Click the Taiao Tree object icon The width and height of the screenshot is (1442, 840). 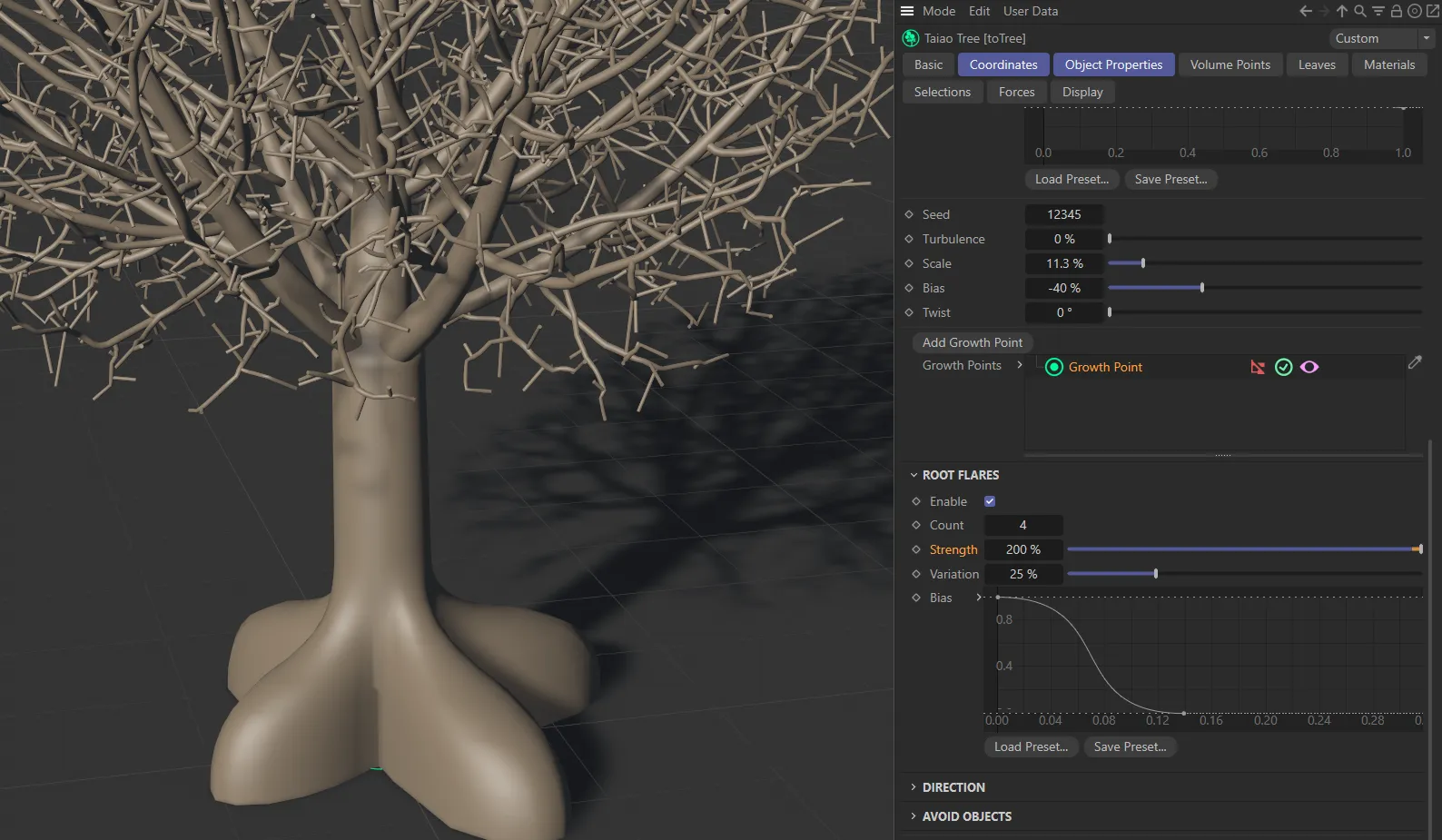point(911,38)
